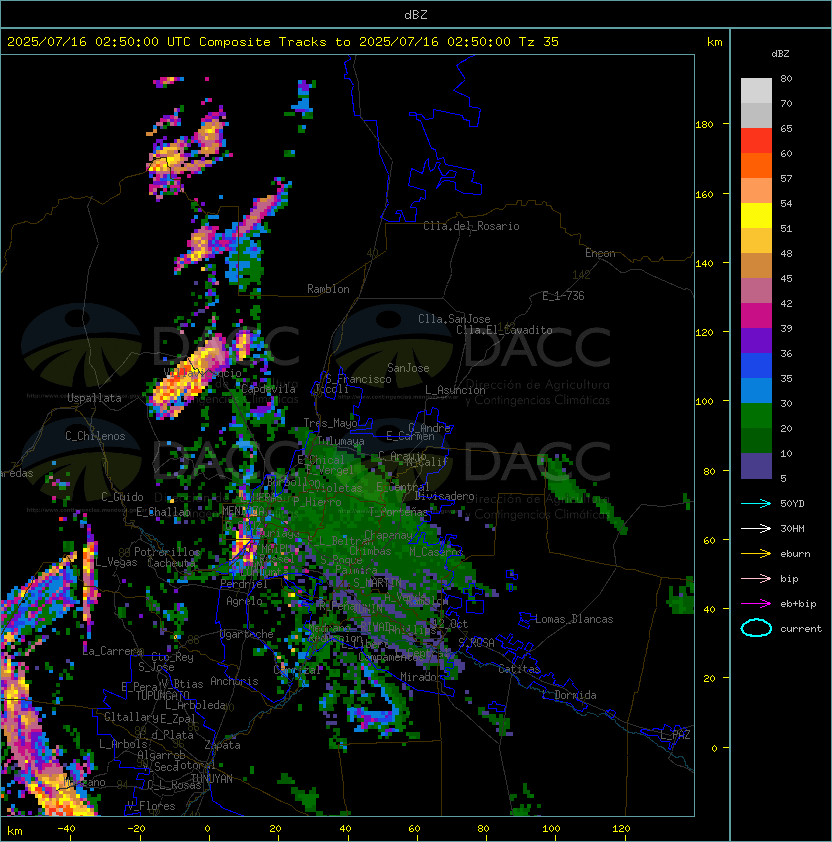Click the 'Catitas' map label
This screenshot has height=842, width=832.
[519, 669]
